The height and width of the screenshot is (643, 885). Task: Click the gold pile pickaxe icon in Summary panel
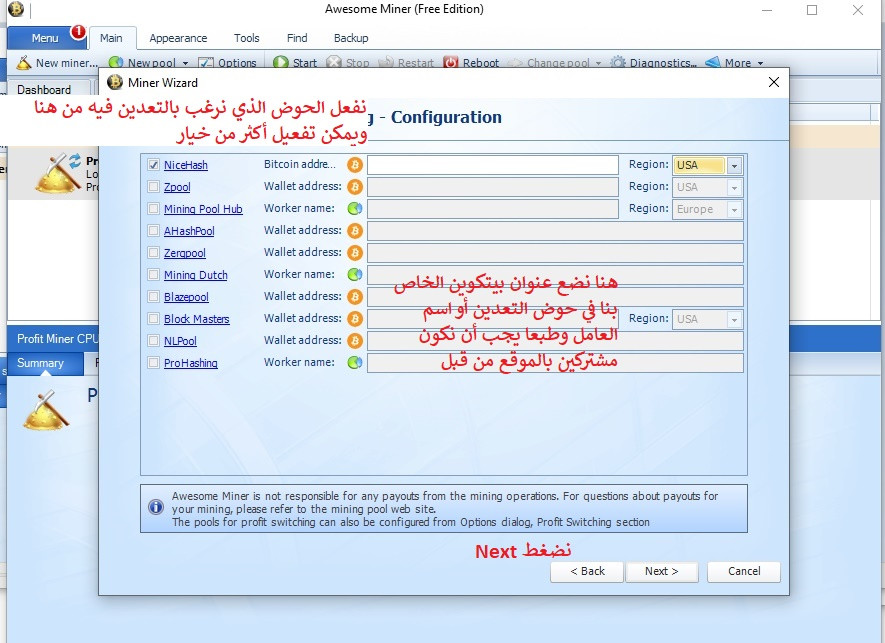(x=46, y=410)
